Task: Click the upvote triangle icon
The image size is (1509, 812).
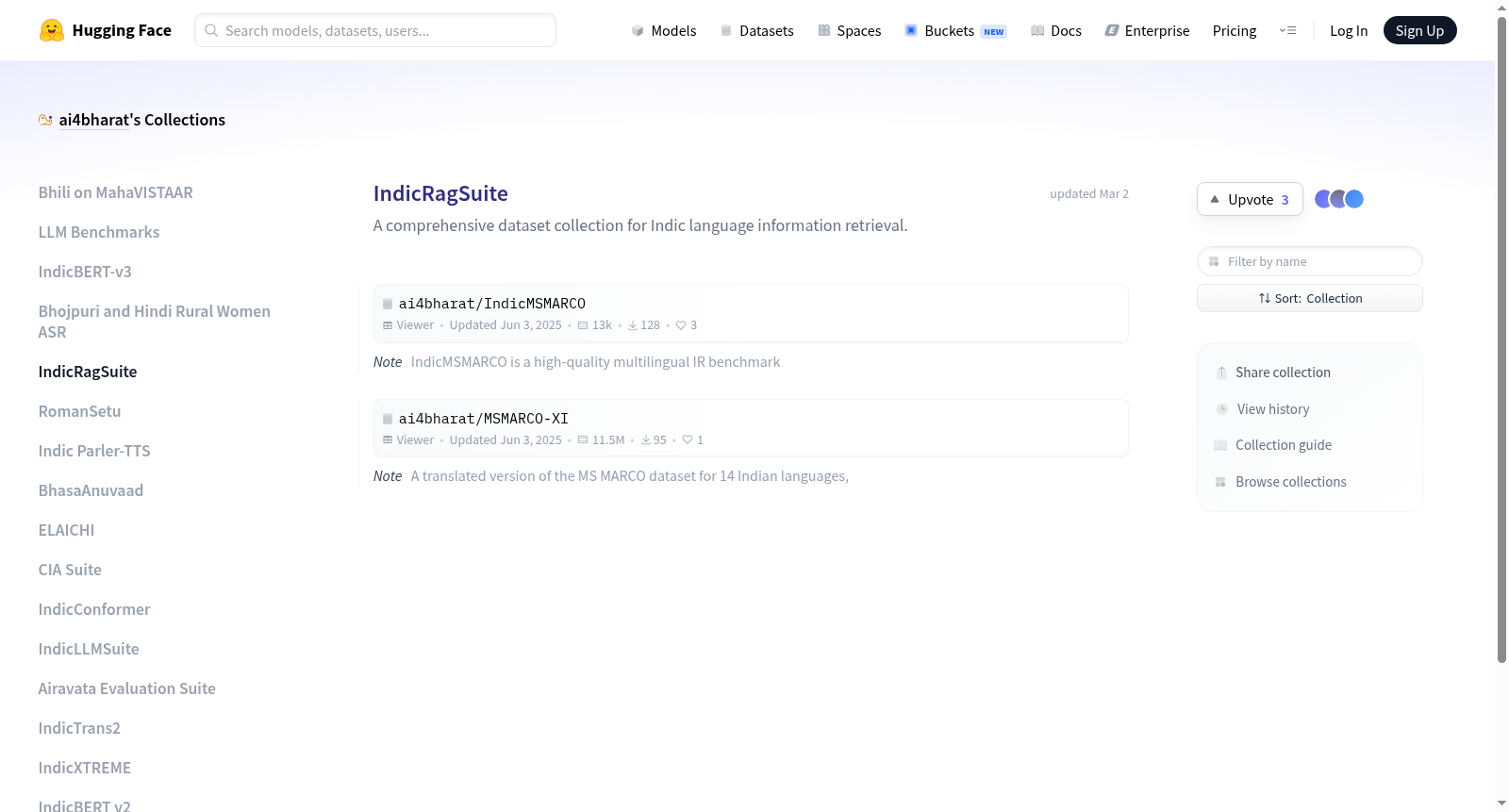Action: click(x=1215, y=199)
